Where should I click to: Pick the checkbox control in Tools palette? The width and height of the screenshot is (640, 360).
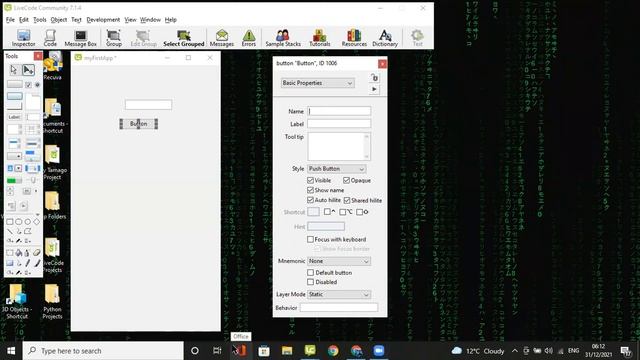(28, 85)
